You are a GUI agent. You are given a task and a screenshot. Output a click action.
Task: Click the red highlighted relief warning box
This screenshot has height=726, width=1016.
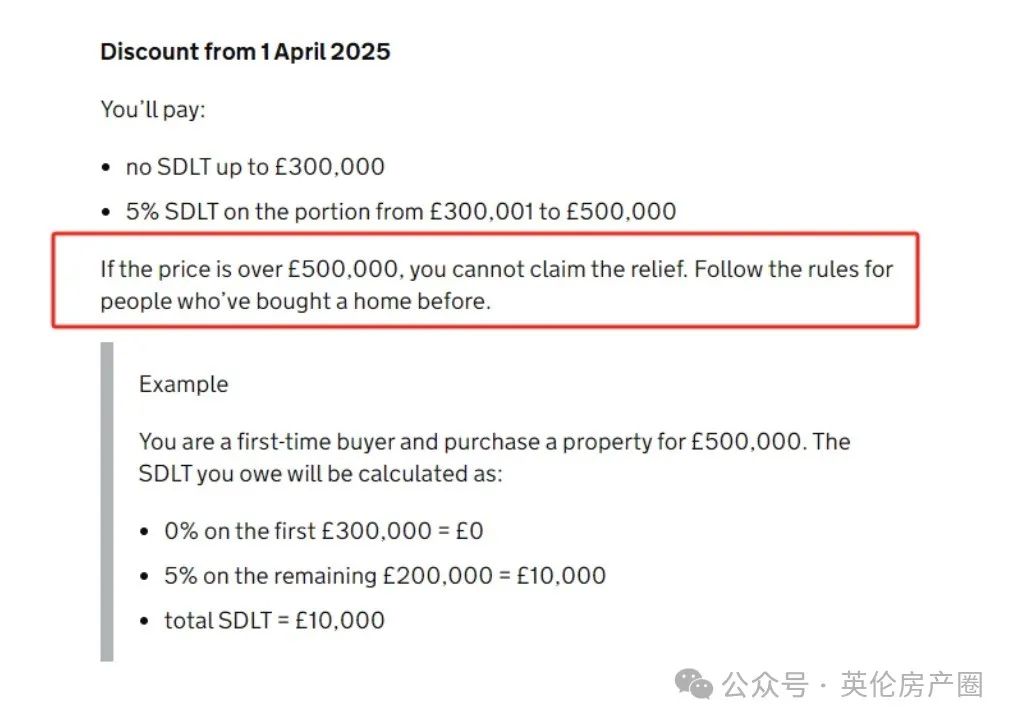(485, 280)
